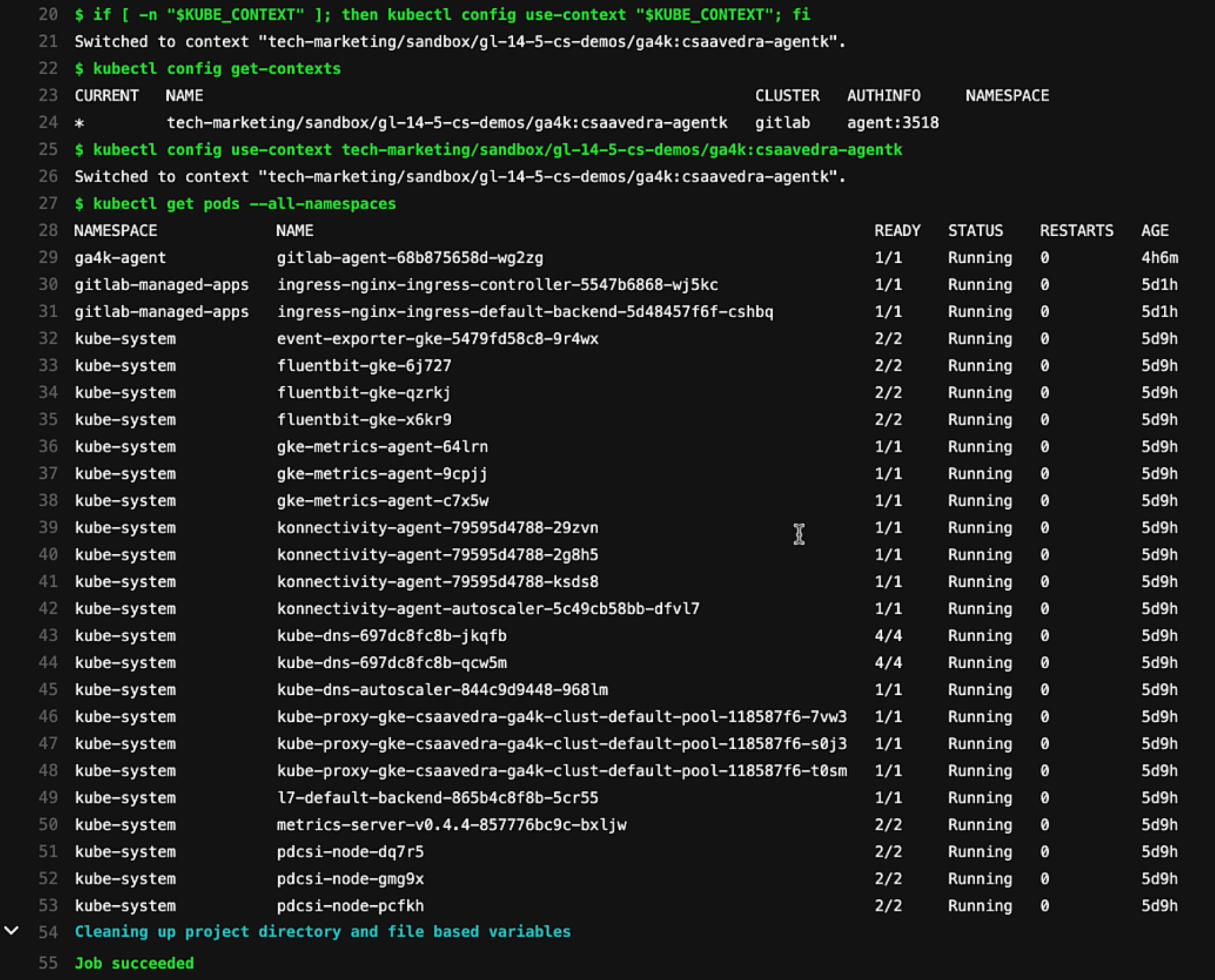Viewport: 1215px width, 980px height.
Task: Click the metrics-server-v0.4.4 pod name
Action: [451, 825]
